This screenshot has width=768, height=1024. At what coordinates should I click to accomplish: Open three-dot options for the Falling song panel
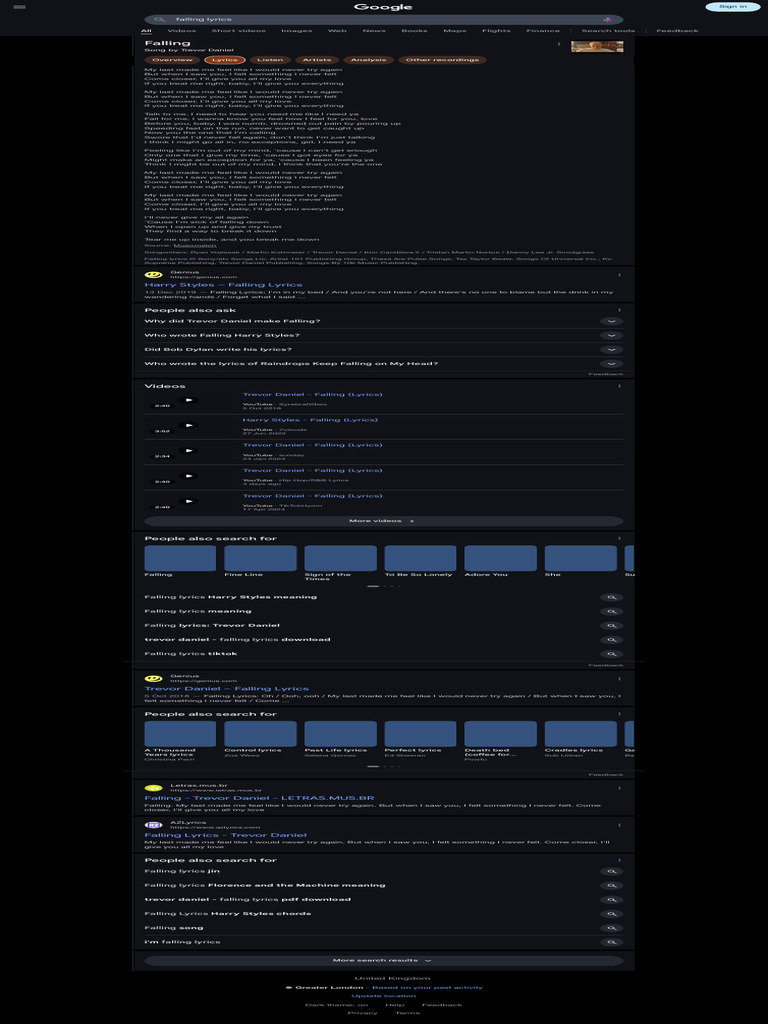(558, 44)
